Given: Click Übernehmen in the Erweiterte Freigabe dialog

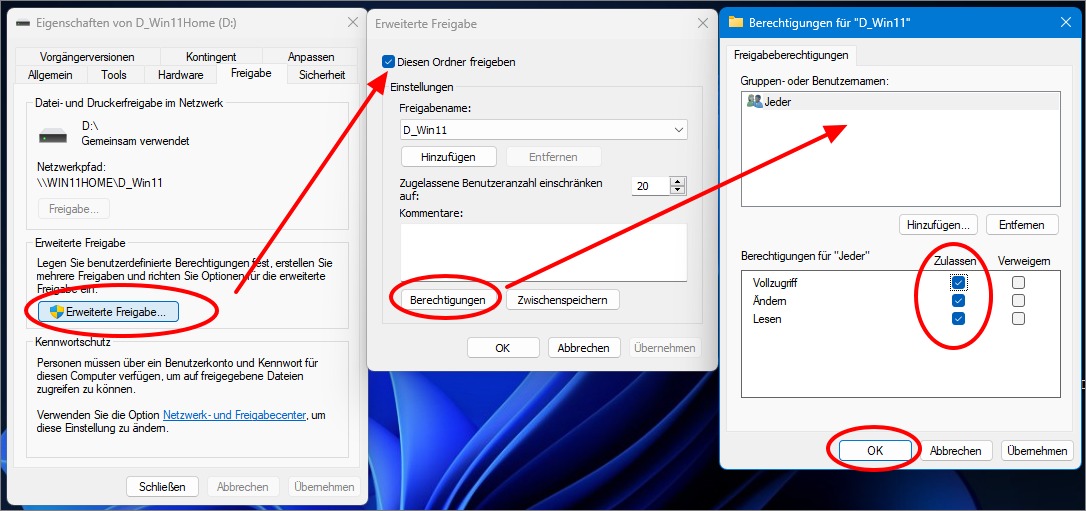Looking at the screenshot, I should tap(665, 348).
